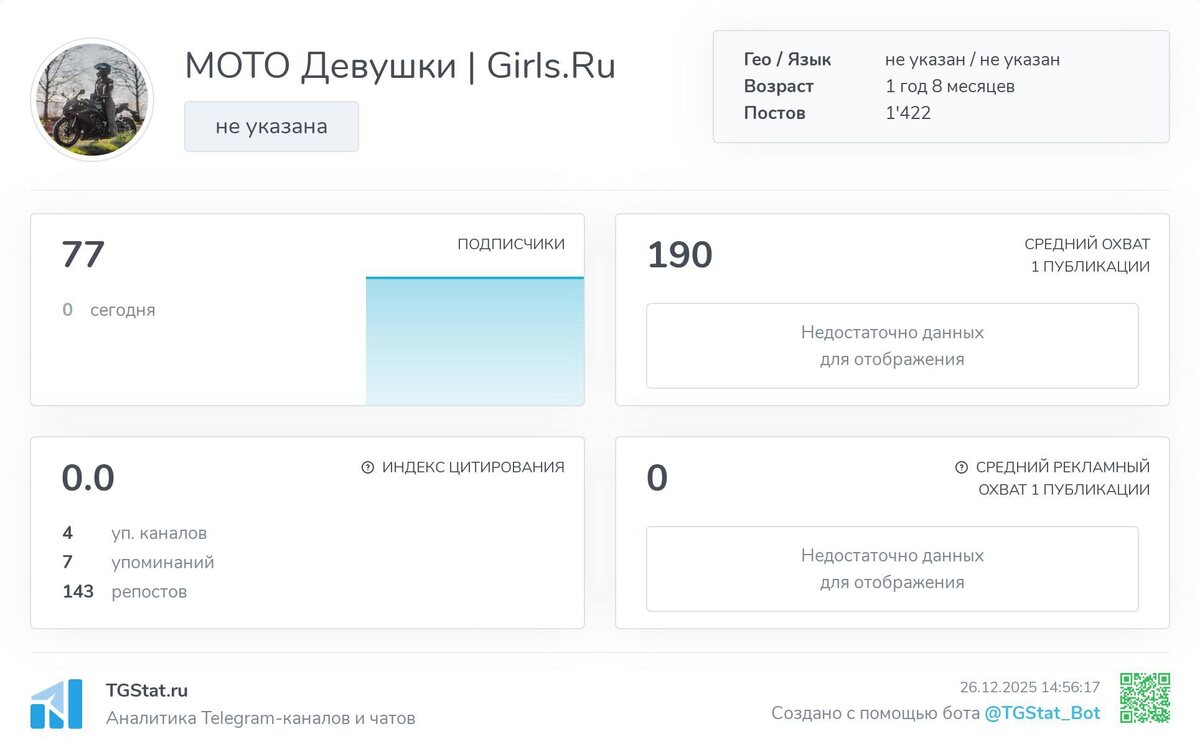
Task: Click the 7 упоминаний row
Action: (138, 562)
